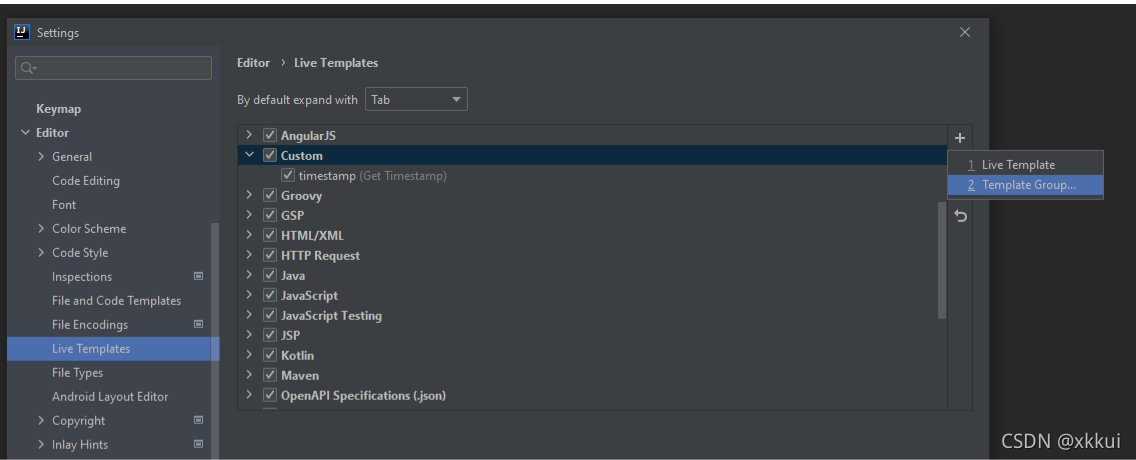Toggle the JSP group checkbox

270,335
